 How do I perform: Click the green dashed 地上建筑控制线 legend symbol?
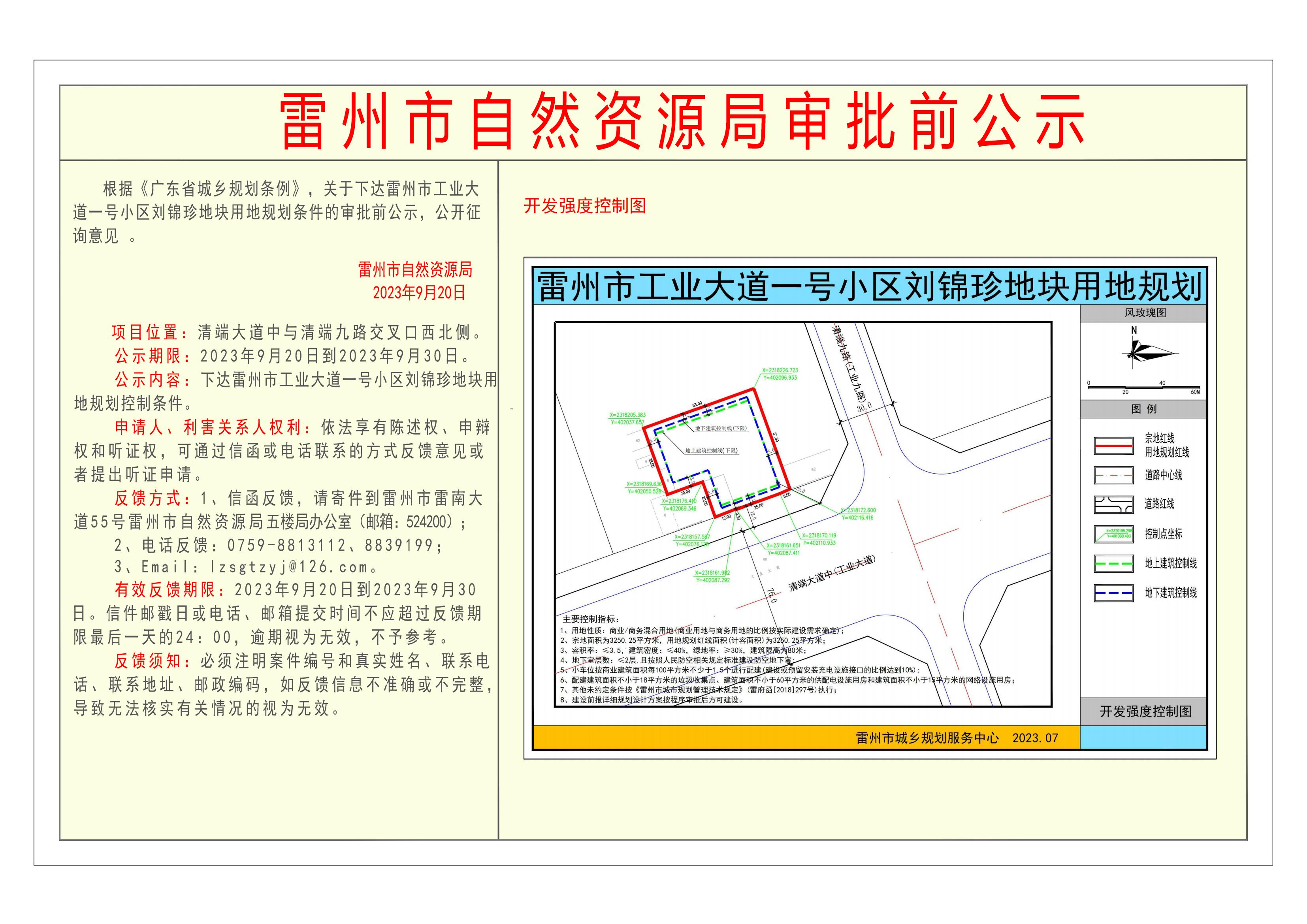[x=1113, y=563]
